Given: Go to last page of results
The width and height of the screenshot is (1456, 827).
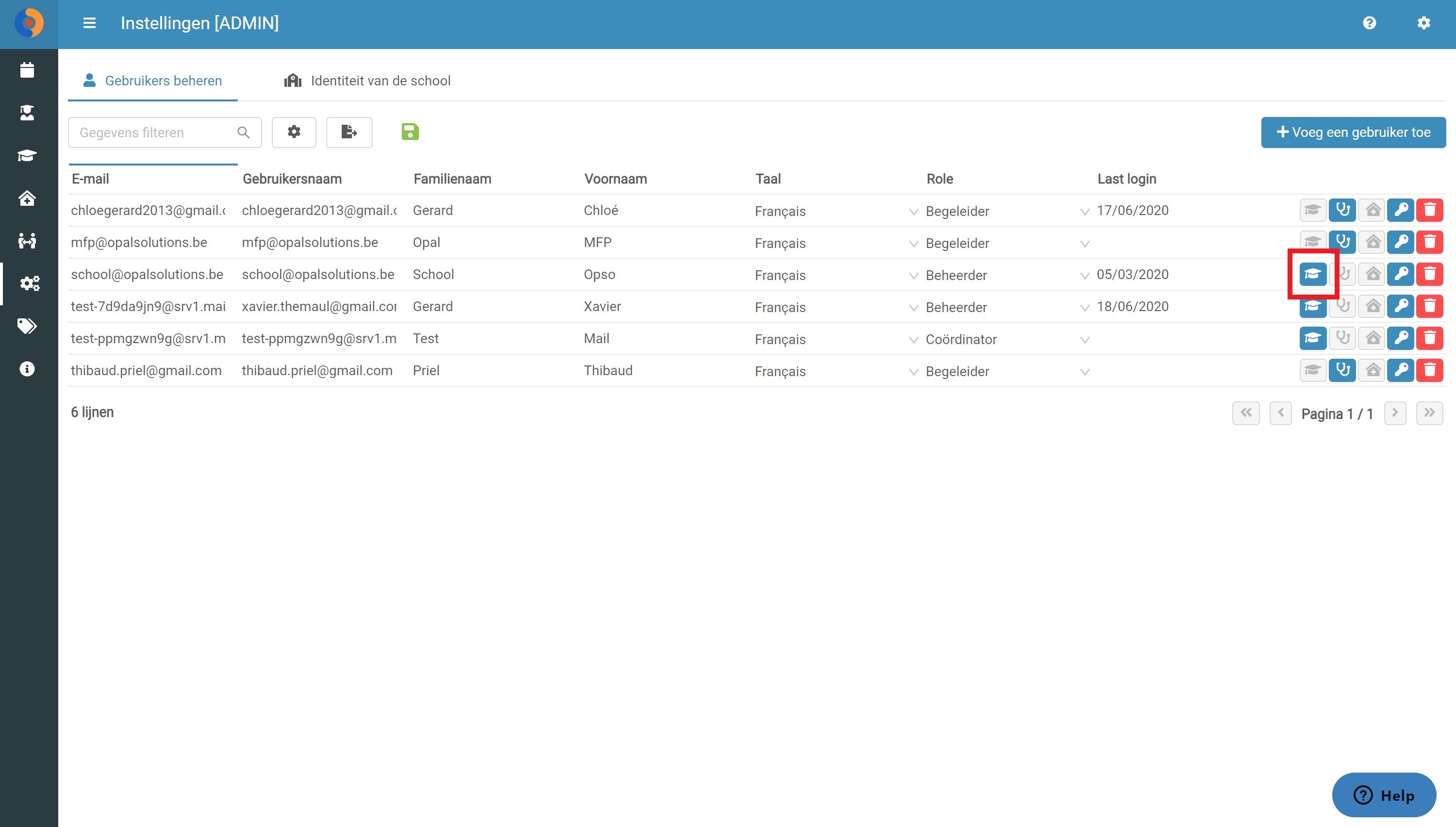Looking at the screenshot, I should click(x=1429, y=413).
